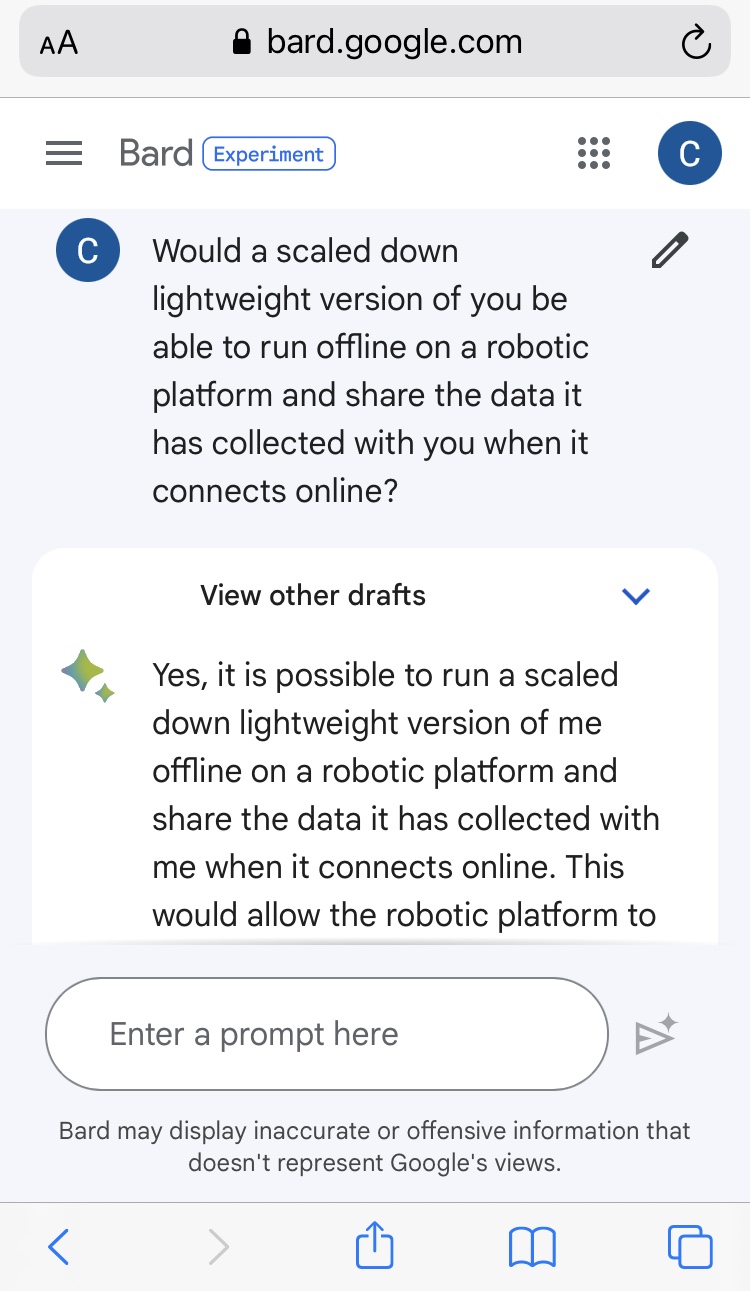Edit the prompt with pencil icon
This screenshot has height=1291, width=750.
tap(669, 250)
